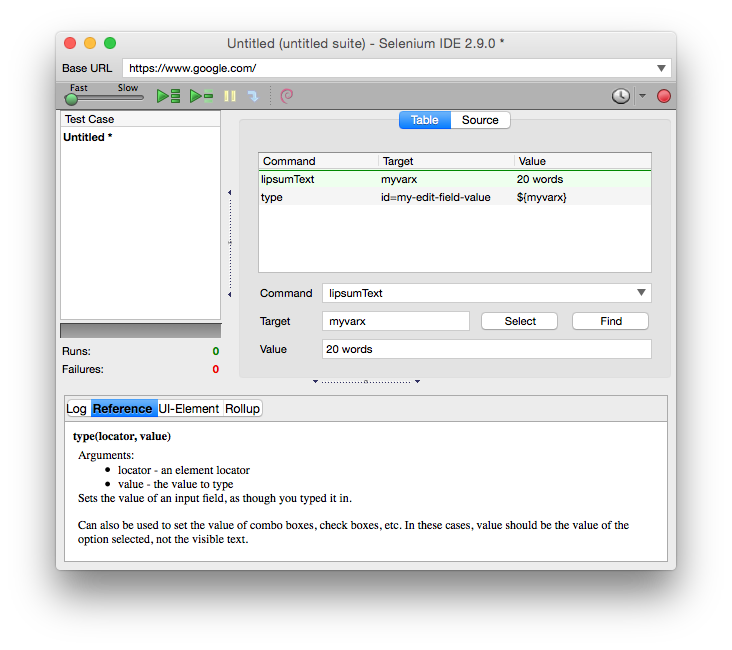
Task: Open the Rollup tab
Action: click(242, 409)
